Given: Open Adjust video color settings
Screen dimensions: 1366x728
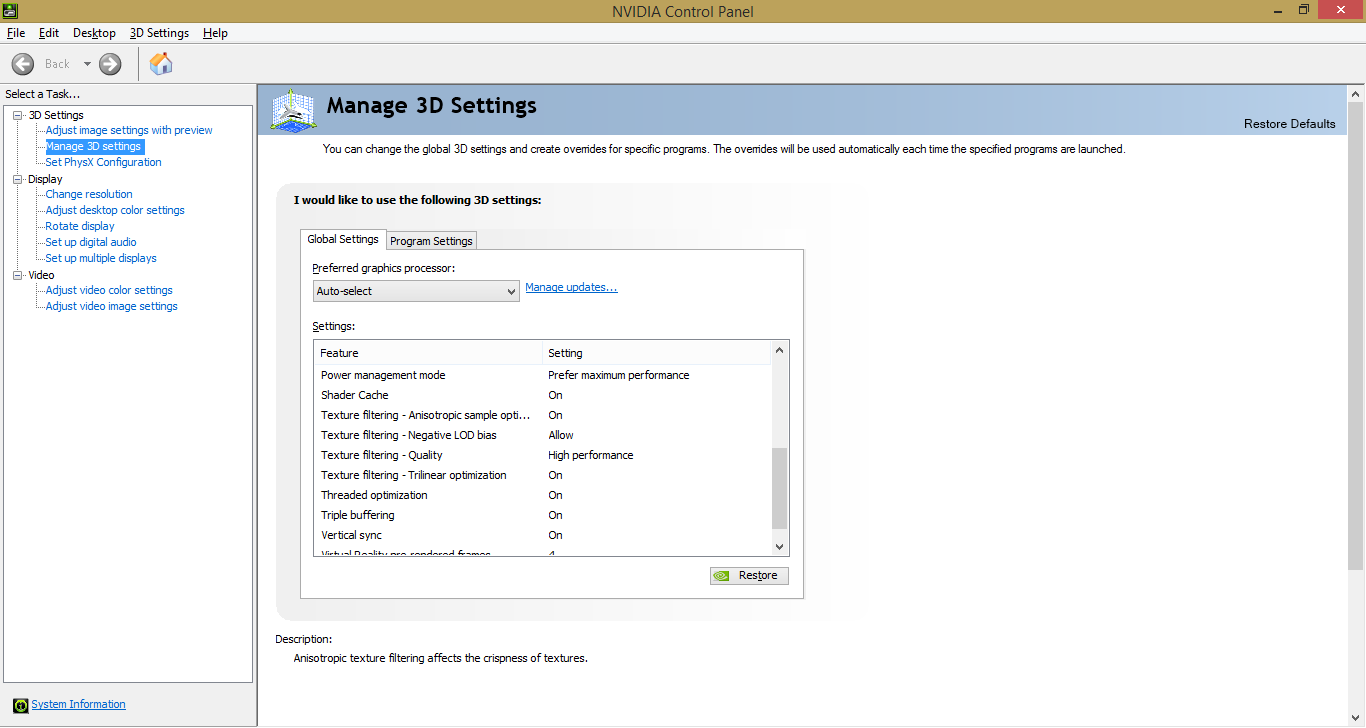Looking at the screenshot, I should coord(109,290).
